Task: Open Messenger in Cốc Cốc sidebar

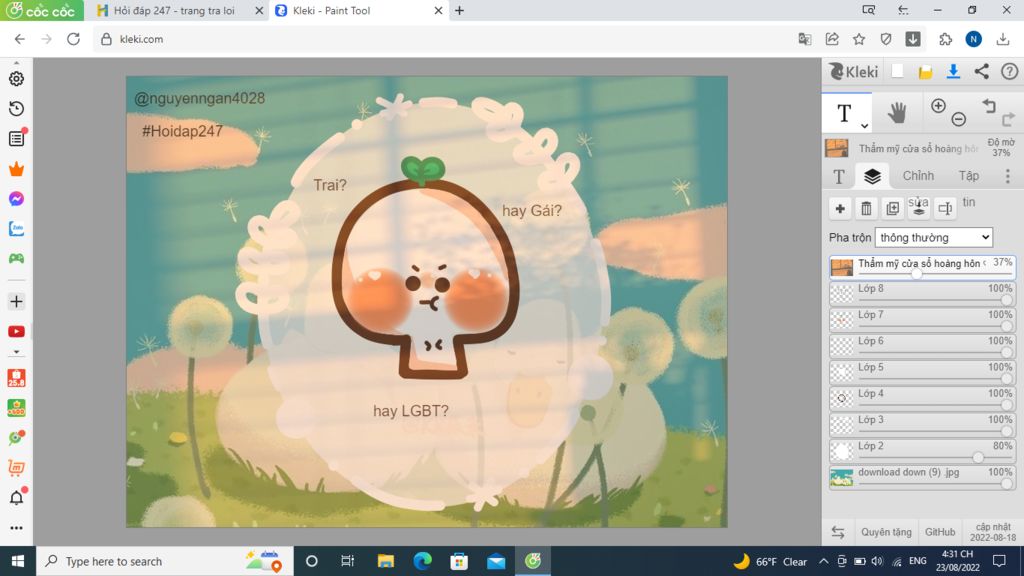Action: tap(16, 199)
